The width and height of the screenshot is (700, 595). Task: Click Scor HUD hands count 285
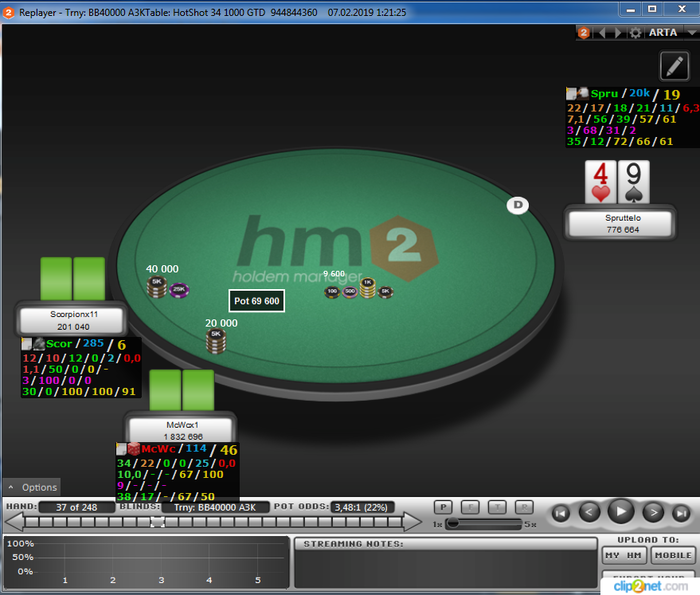93,343
